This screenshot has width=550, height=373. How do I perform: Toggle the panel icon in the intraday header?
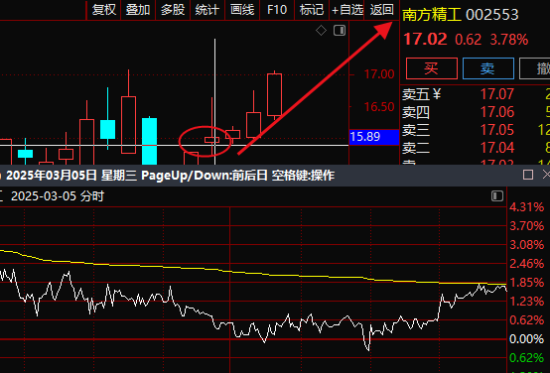pos(497,196)
